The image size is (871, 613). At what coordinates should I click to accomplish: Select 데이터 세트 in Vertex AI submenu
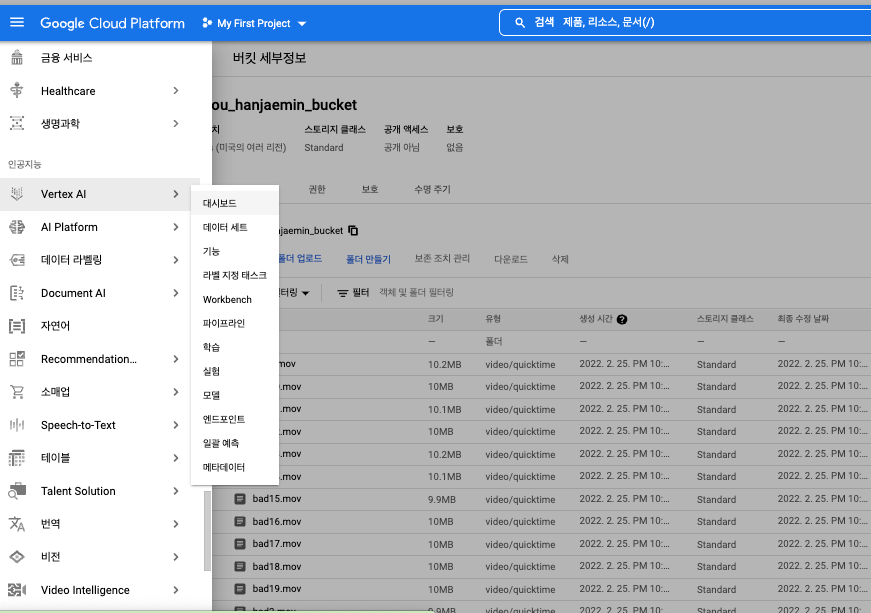tap(234, 227)
